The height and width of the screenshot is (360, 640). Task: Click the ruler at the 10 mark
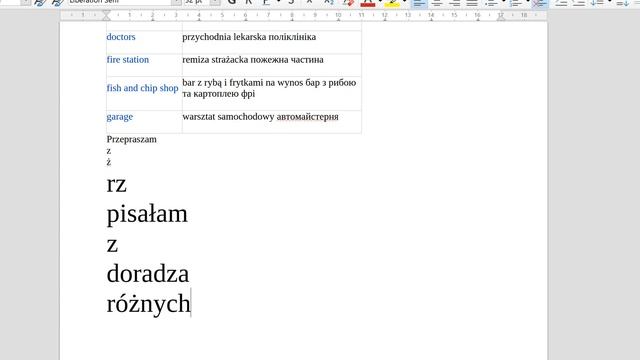tap(338, 15)
